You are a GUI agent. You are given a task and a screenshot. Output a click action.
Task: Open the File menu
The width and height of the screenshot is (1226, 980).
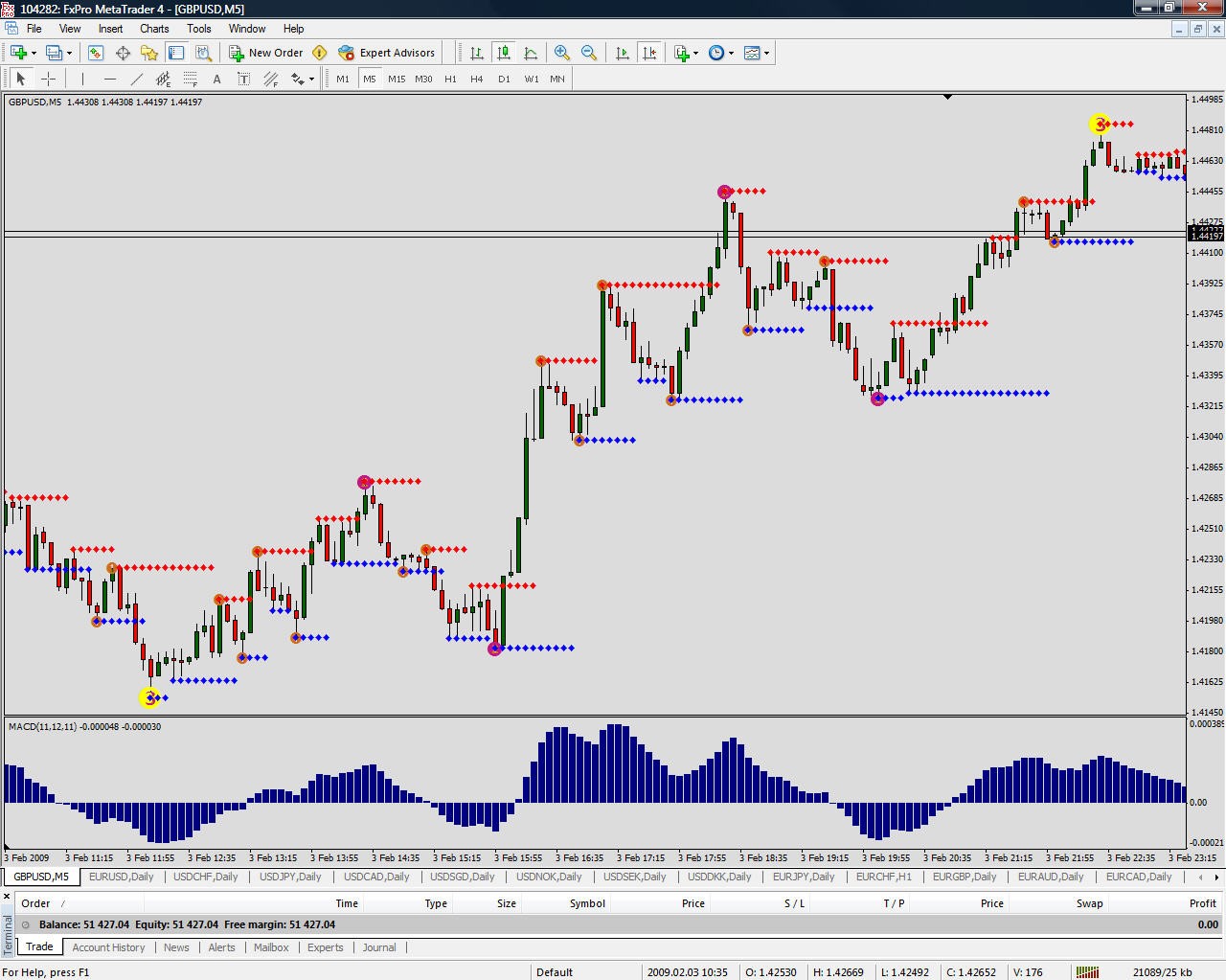[34, 29]
